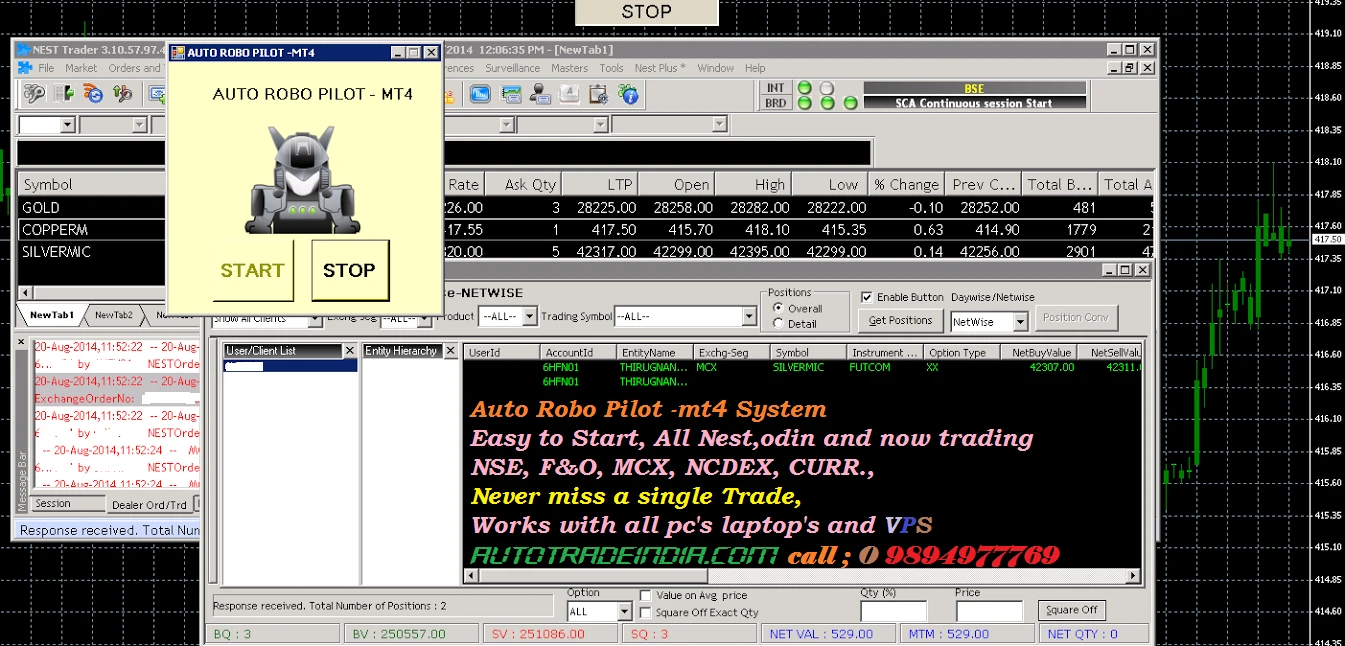1345x646 pixels.
Task: Click the NEST toolbar icon with green arrow
Action: coord(64,94)
